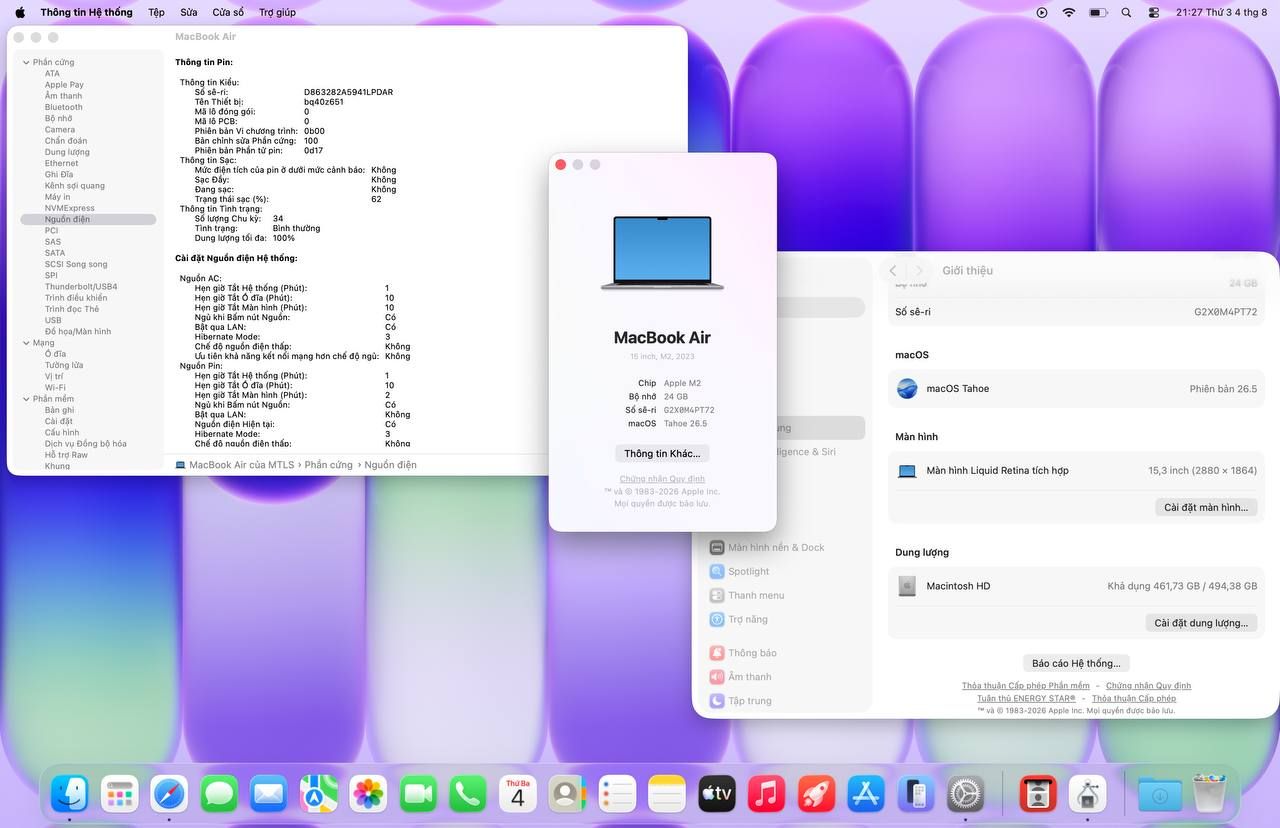Show Wi-Fi status in the menu bar
1280x828 pixels.
click(1069, 12)
